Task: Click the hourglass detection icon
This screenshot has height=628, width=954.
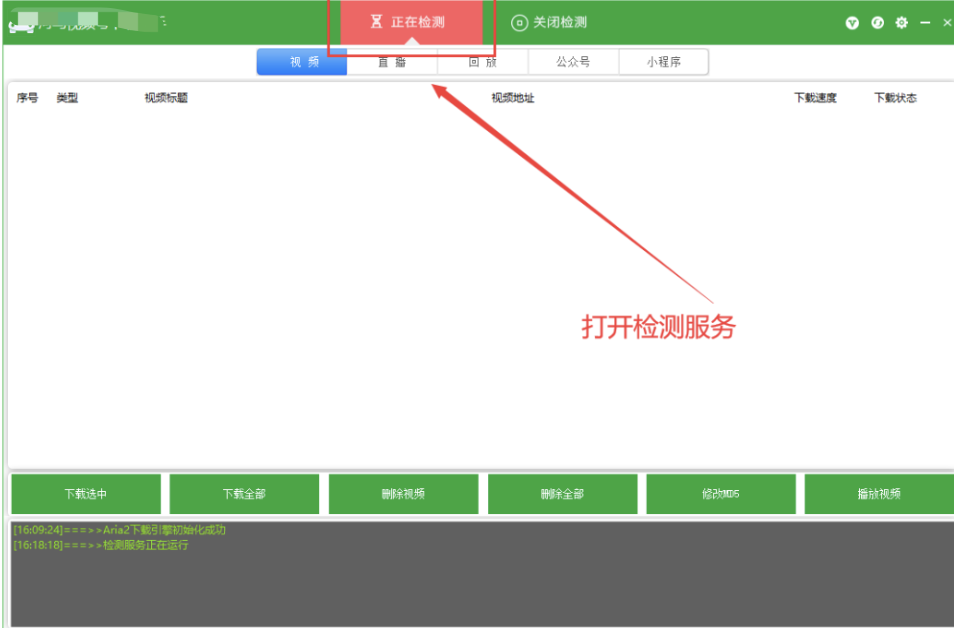Action: (x=377, y=20)
